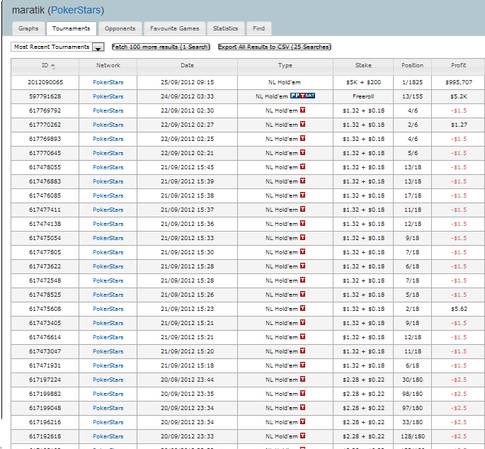The height and width of the screenshot is (449, 485).
Task: Click the turbo icon in the 22/09/2012 02:27 row
Action: pos(303,124)
